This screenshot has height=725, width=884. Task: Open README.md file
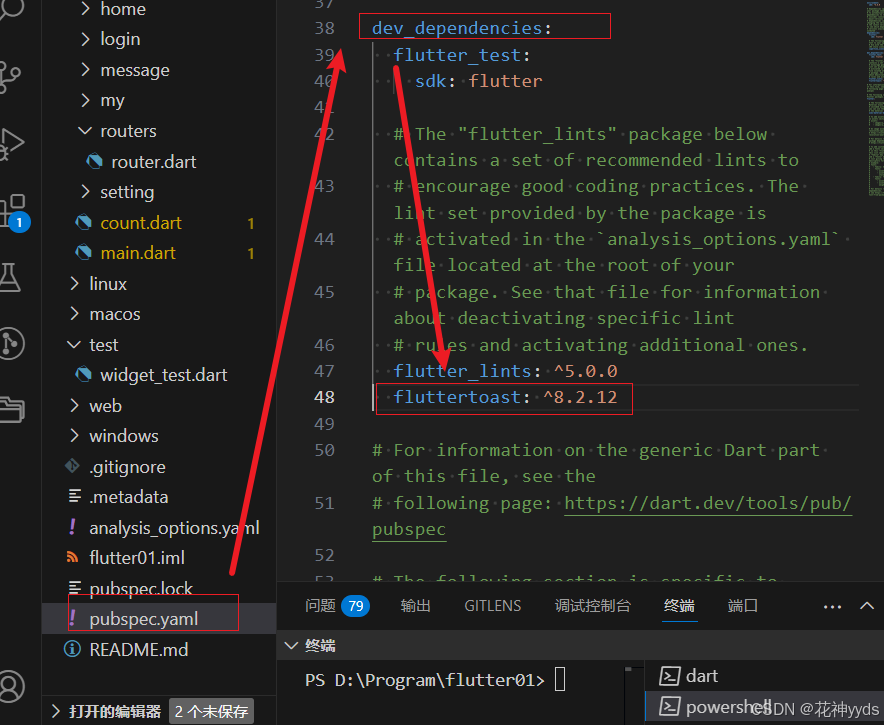[139, 649]
